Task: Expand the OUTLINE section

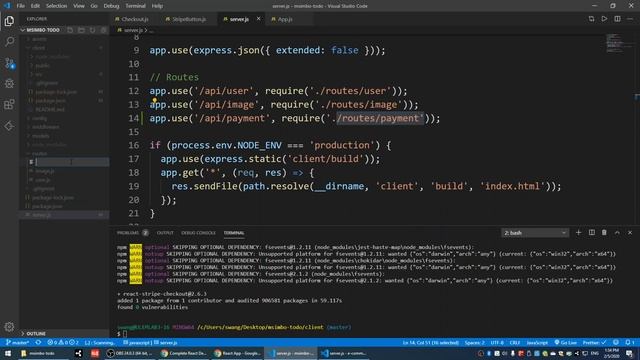Action: 36,333
